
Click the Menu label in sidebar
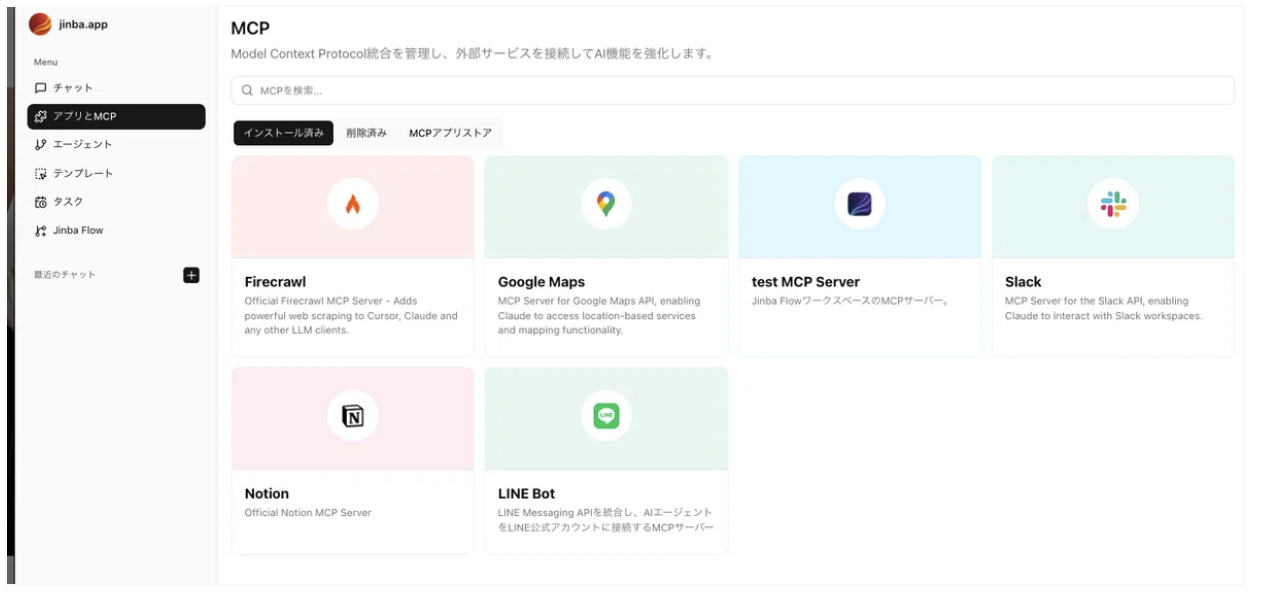coord(46,62)
